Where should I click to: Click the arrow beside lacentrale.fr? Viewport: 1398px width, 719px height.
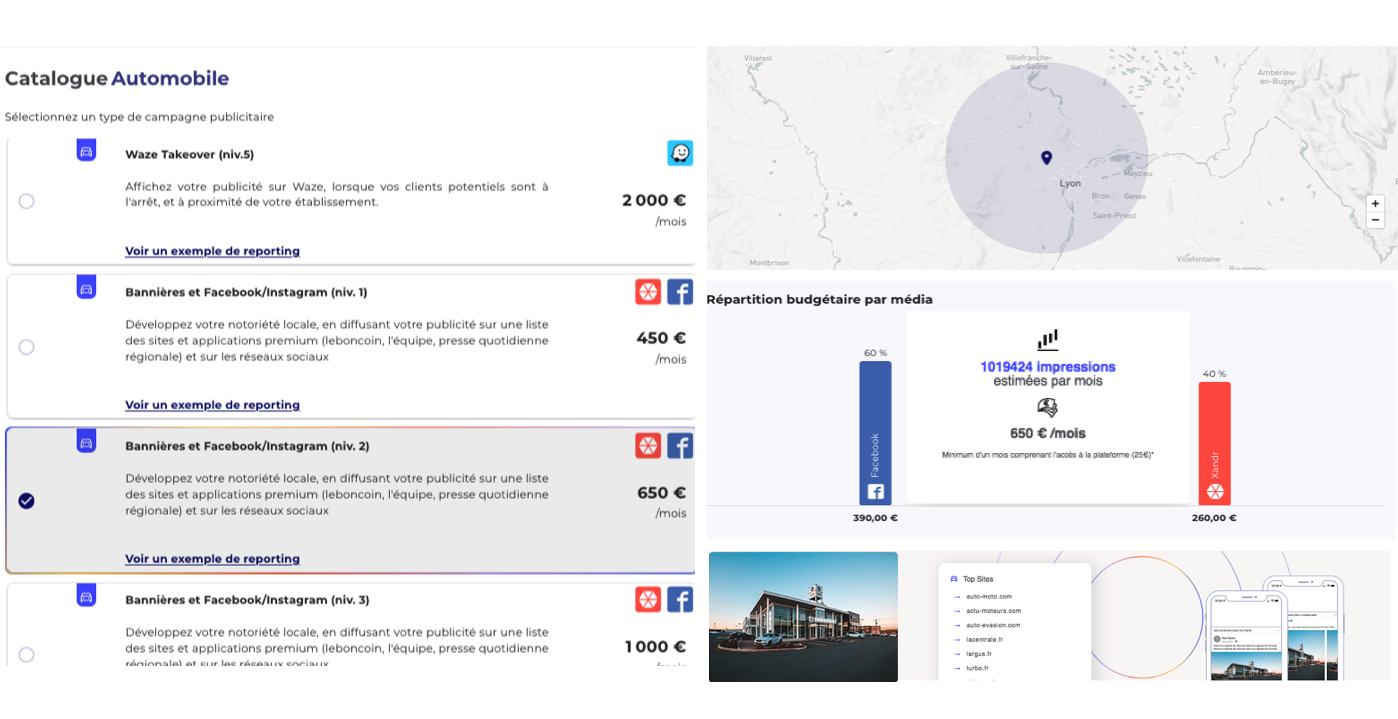click(957, 639)
